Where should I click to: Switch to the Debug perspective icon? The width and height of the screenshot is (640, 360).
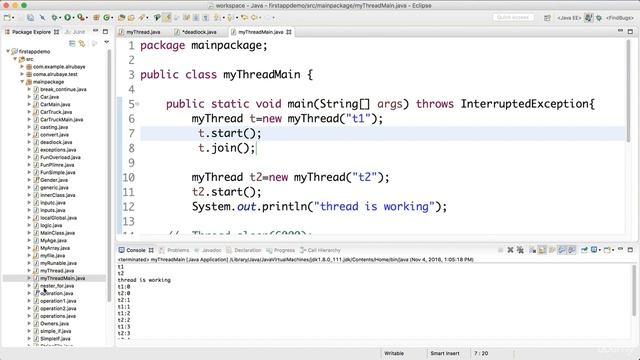pos(599,18)
